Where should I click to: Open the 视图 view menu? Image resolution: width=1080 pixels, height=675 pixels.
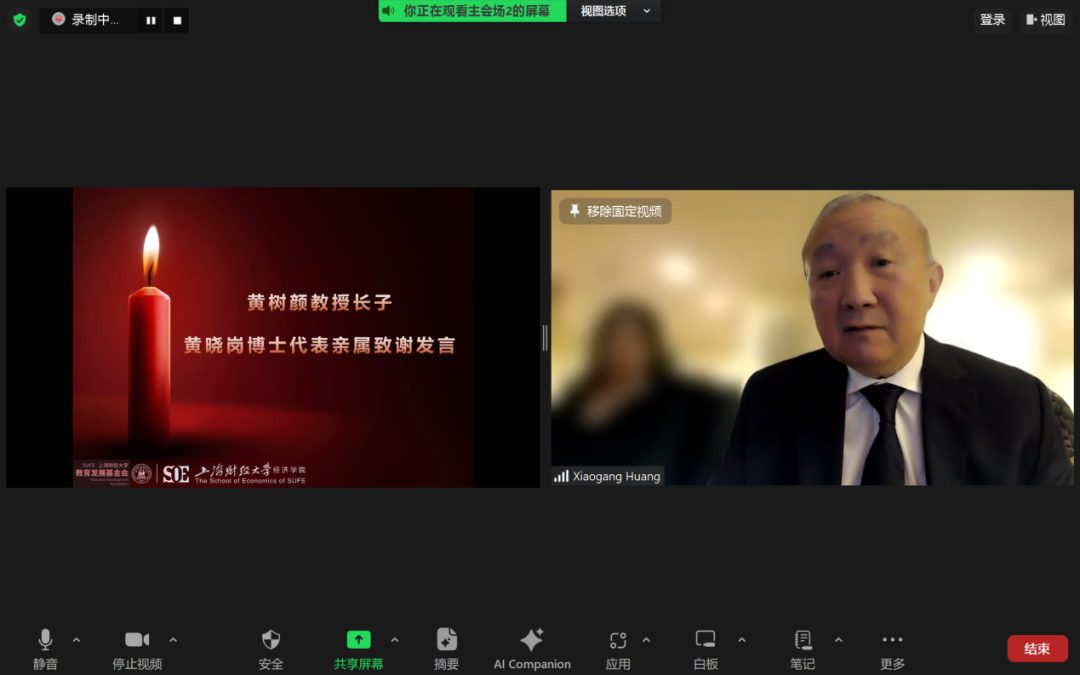tap(1044, 20)
